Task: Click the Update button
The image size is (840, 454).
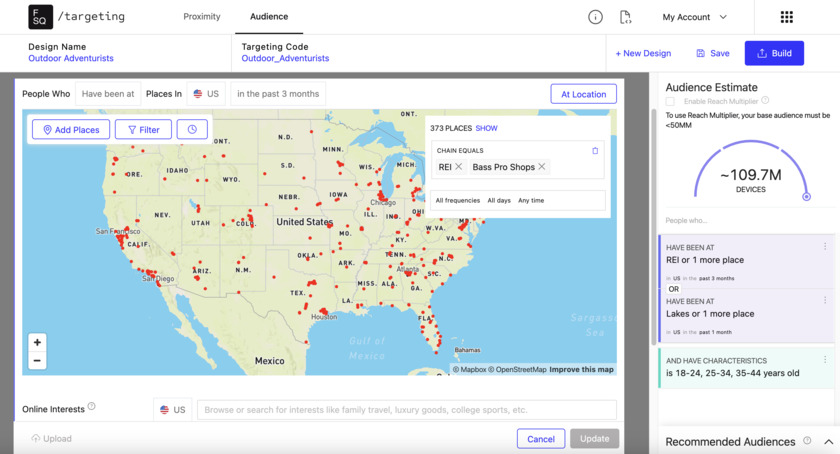Action: click(x=595, y=438)
